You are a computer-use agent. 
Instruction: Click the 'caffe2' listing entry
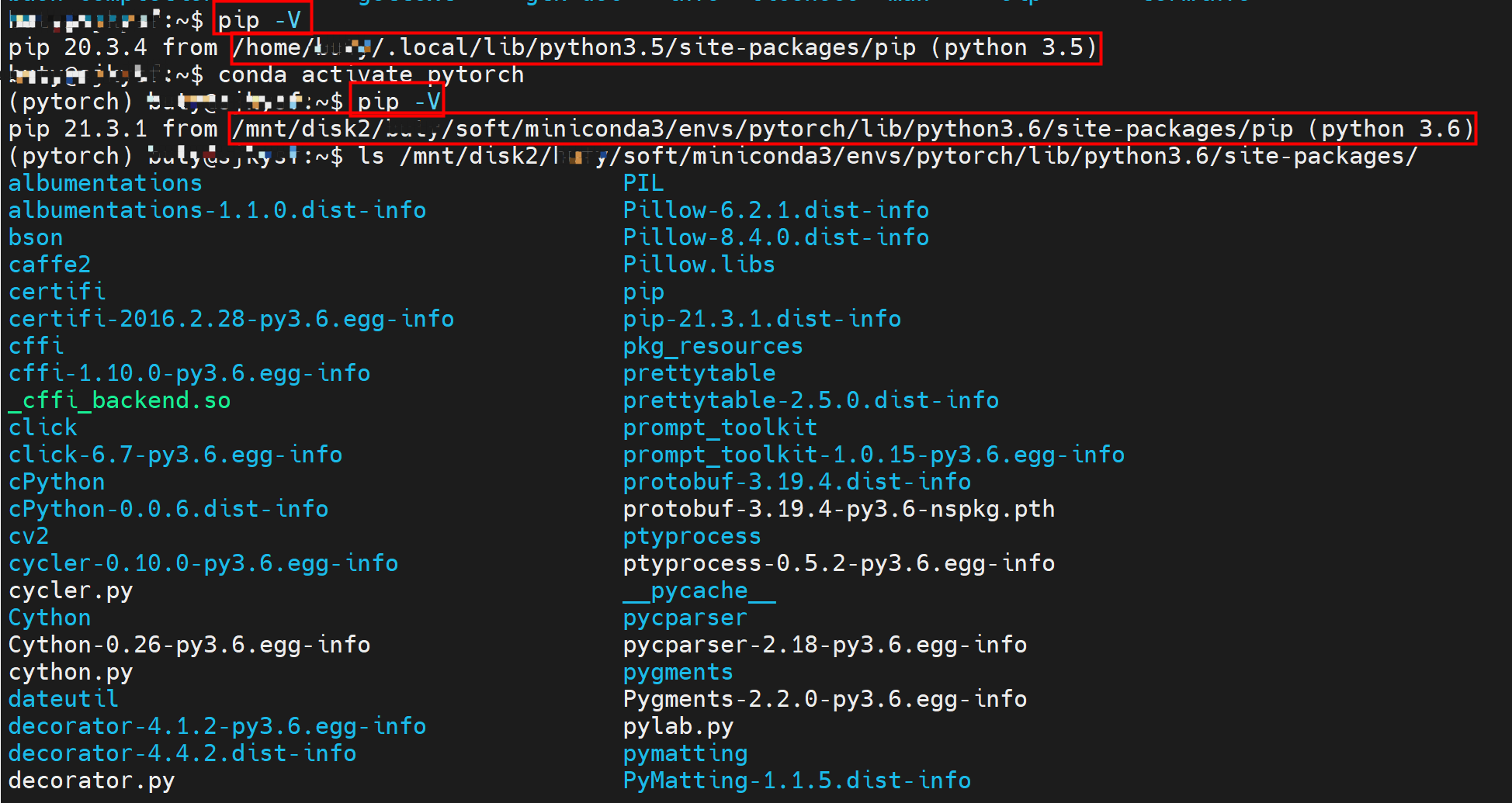pyautogui.click(x=50, y=265)
